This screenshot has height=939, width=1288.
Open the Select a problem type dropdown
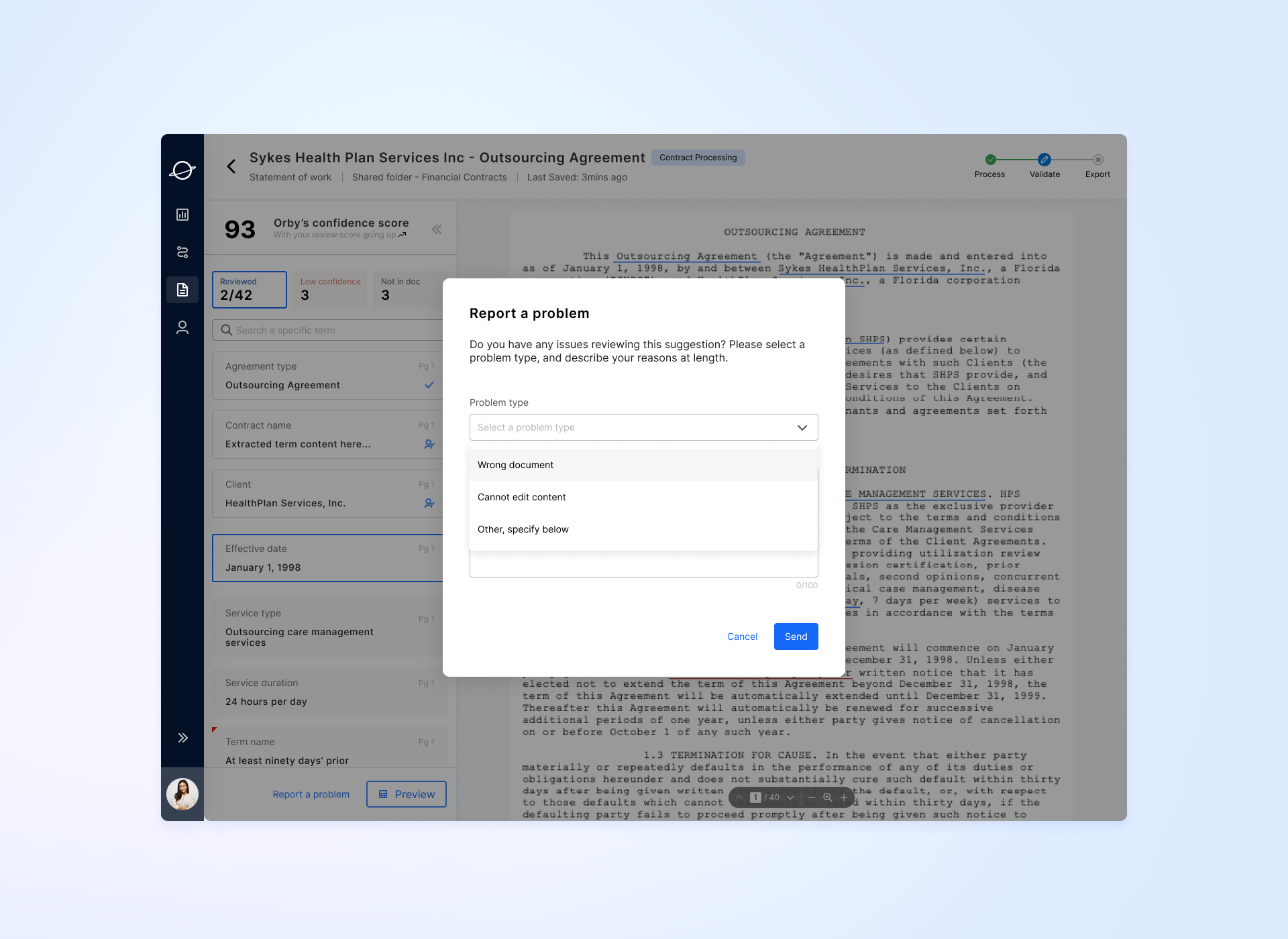coord(644,427)
